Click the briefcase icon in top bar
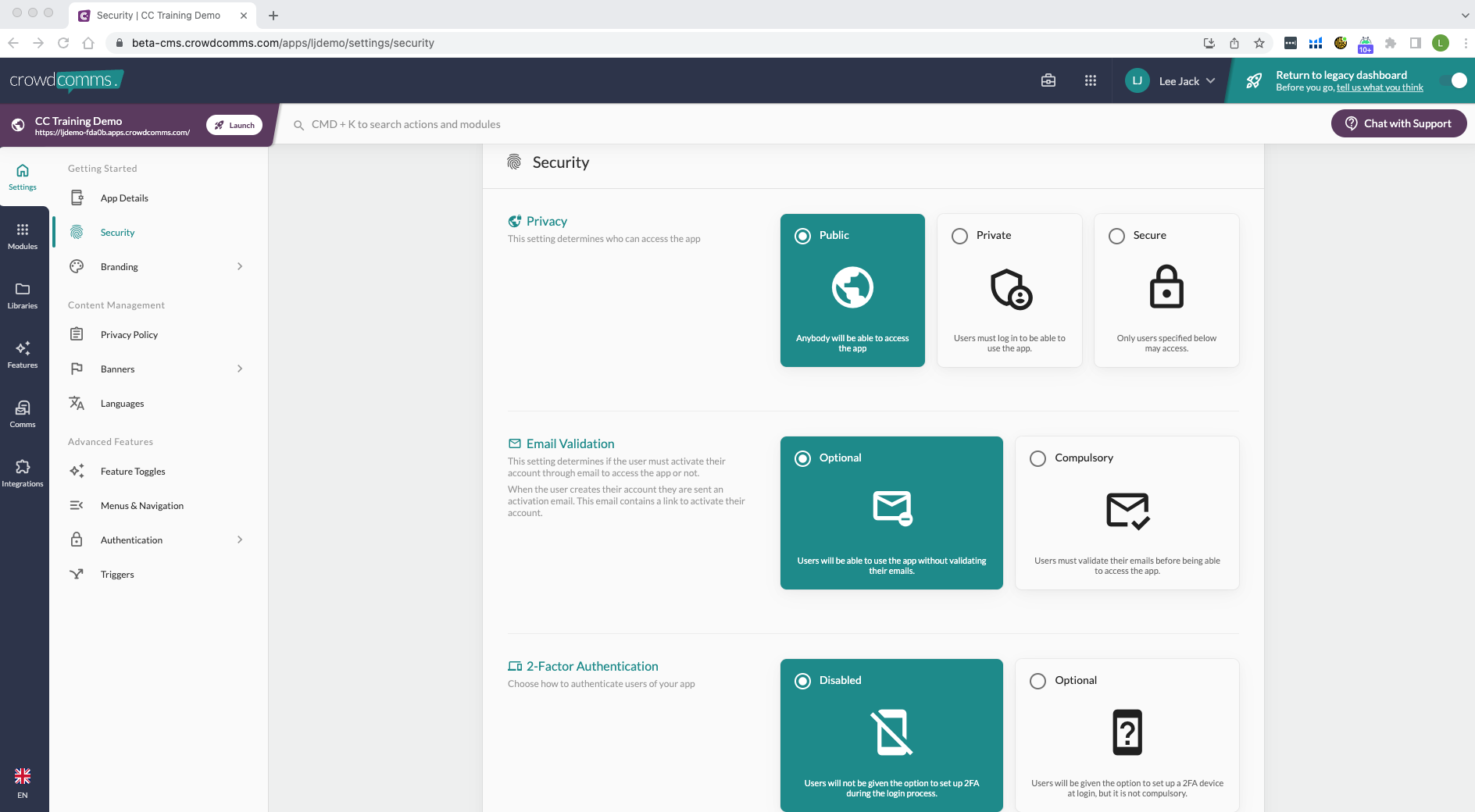 point(1048,80)
